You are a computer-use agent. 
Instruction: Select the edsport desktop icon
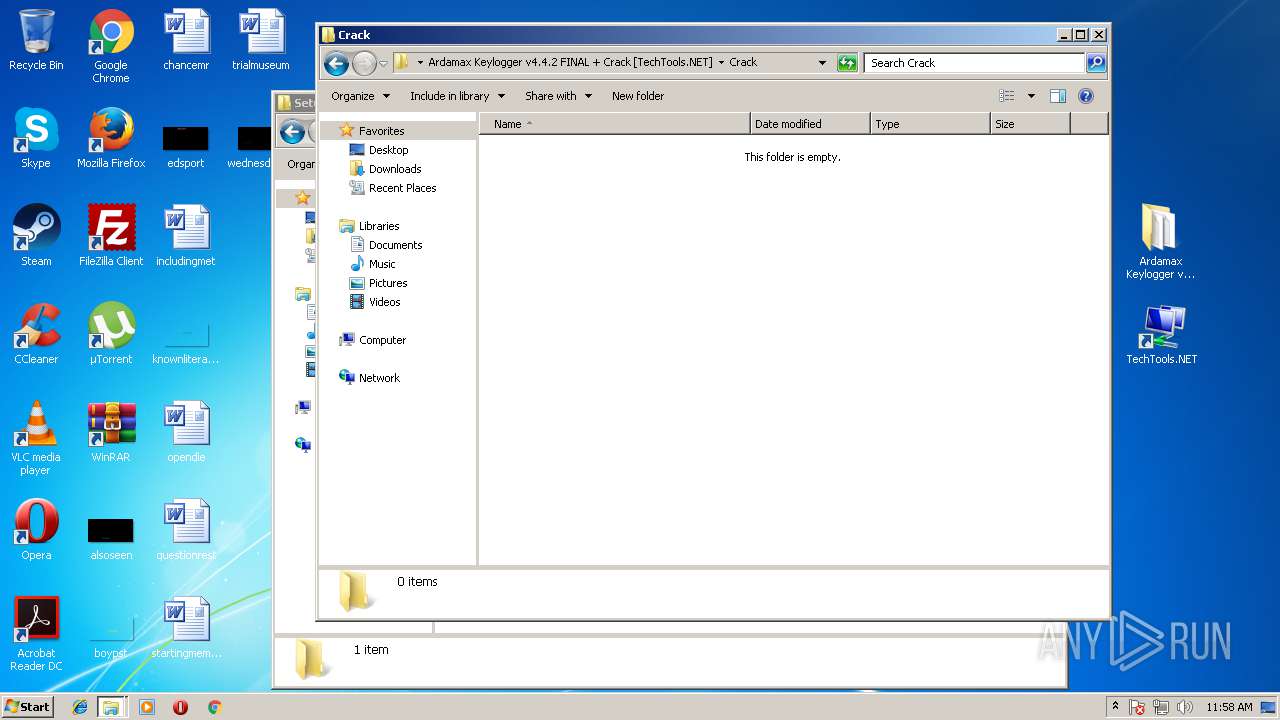coord(186,144)
